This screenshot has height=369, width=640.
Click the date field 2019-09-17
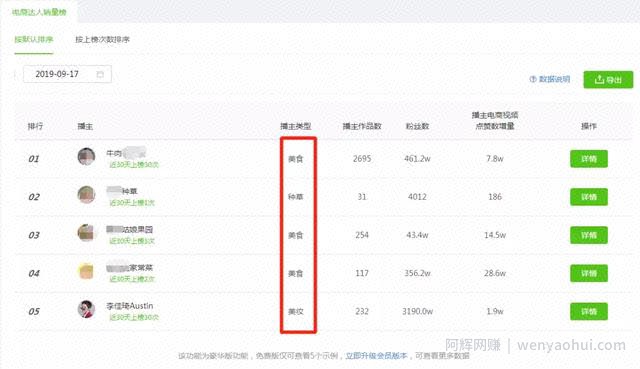point(67,74)
